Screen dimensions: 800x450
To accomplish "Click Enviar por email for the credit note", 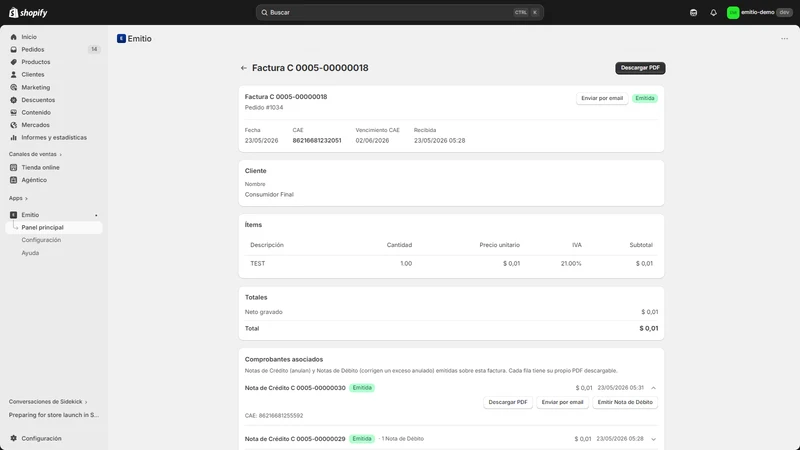I will point(562,402).
